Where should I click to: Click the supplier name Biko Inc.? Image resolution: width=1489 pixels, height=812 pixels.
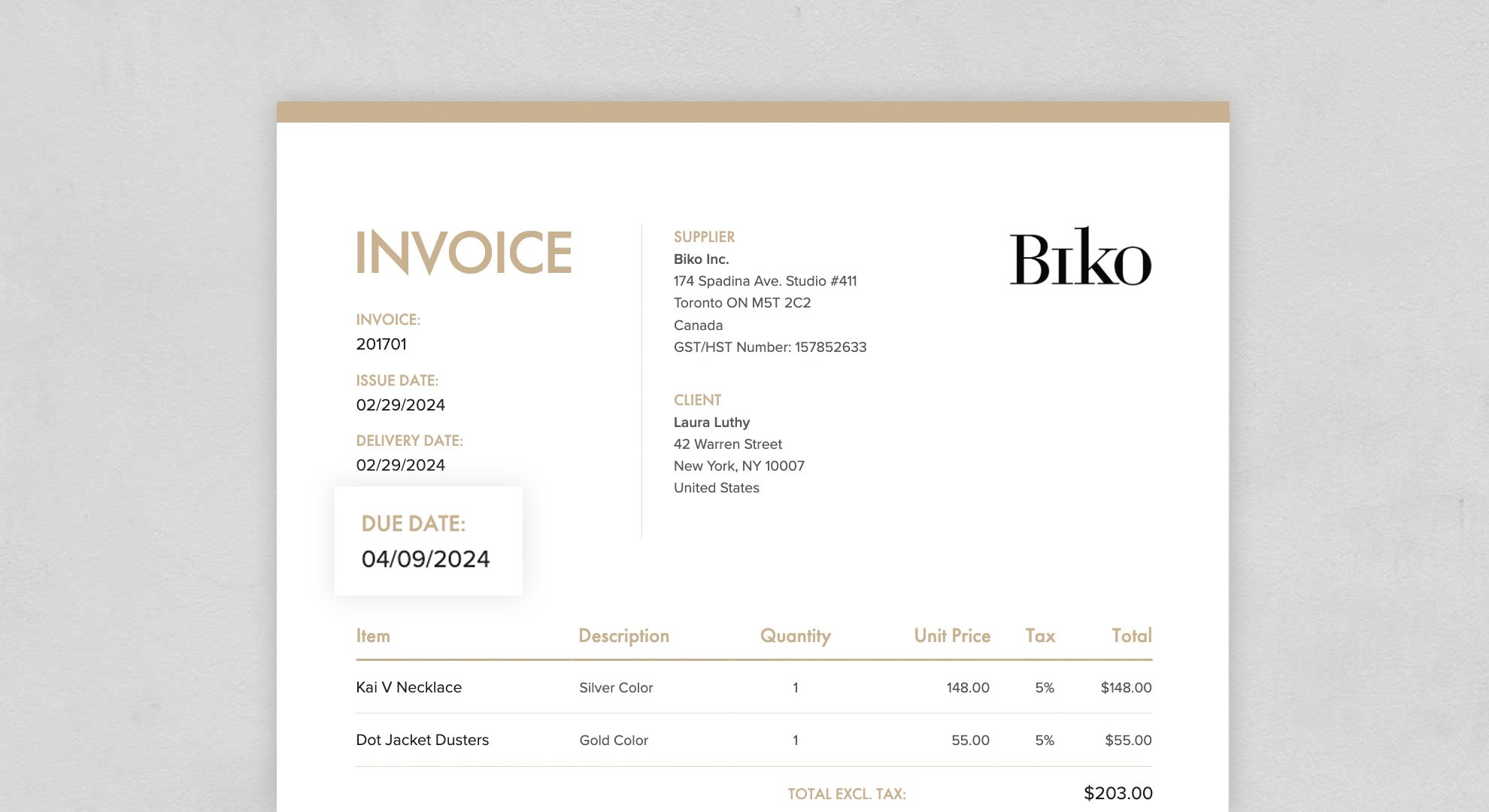click(700, 259)
